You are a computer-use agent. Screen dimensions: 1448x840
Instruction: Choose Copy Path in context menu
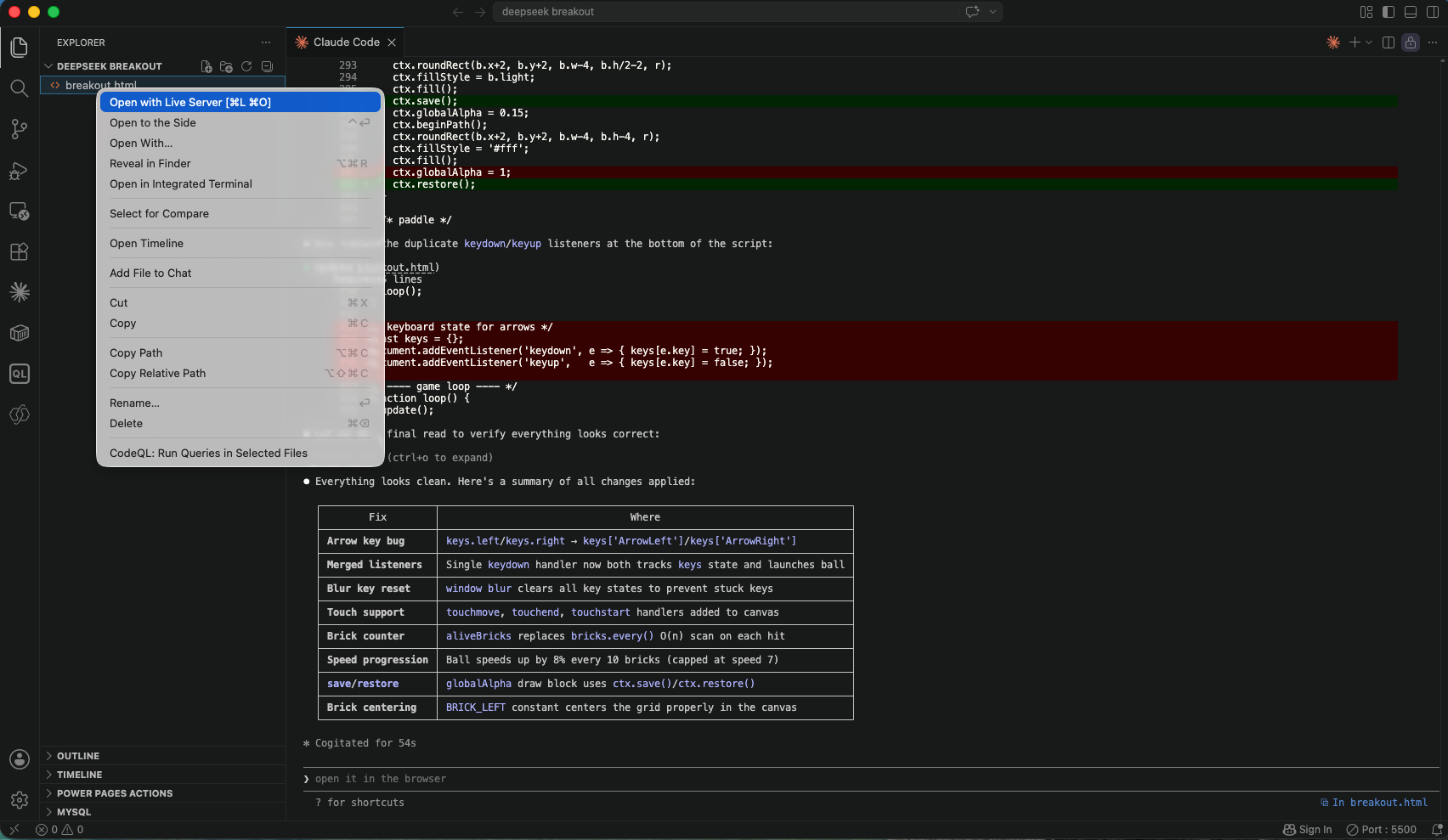[240, 352]
